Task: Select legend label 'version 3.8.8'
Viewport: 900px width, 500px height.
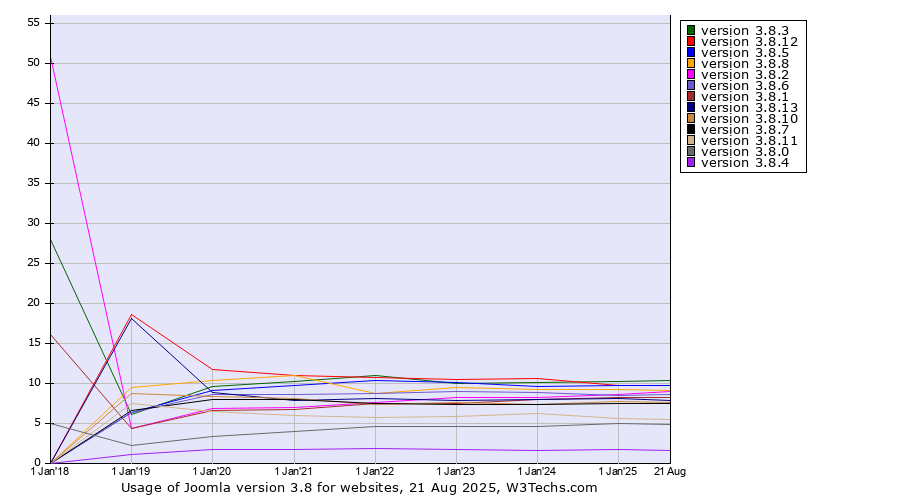Action: tap(745, 63)
